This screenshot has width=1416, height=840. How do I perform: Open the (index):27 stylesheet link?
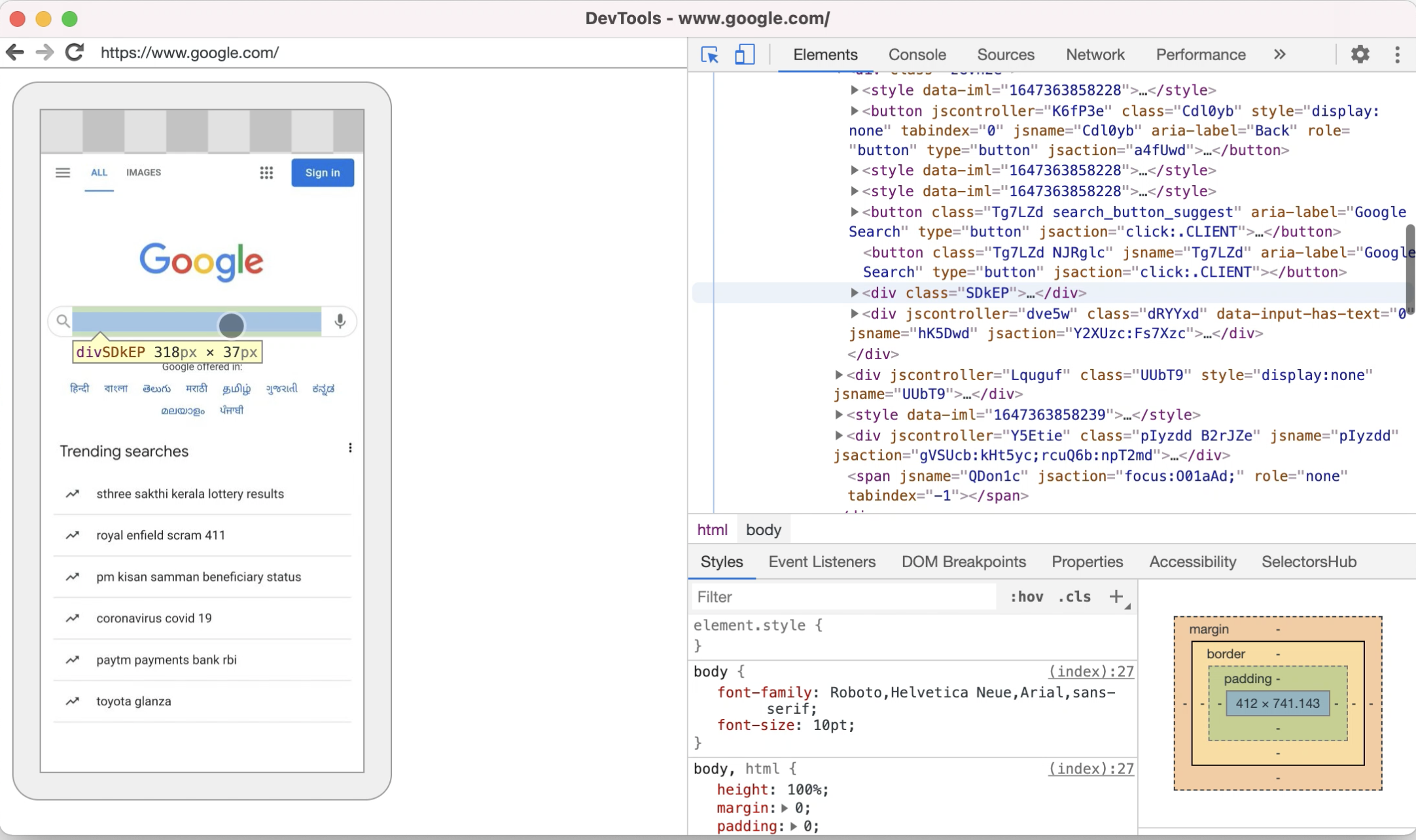point(1089,671)
